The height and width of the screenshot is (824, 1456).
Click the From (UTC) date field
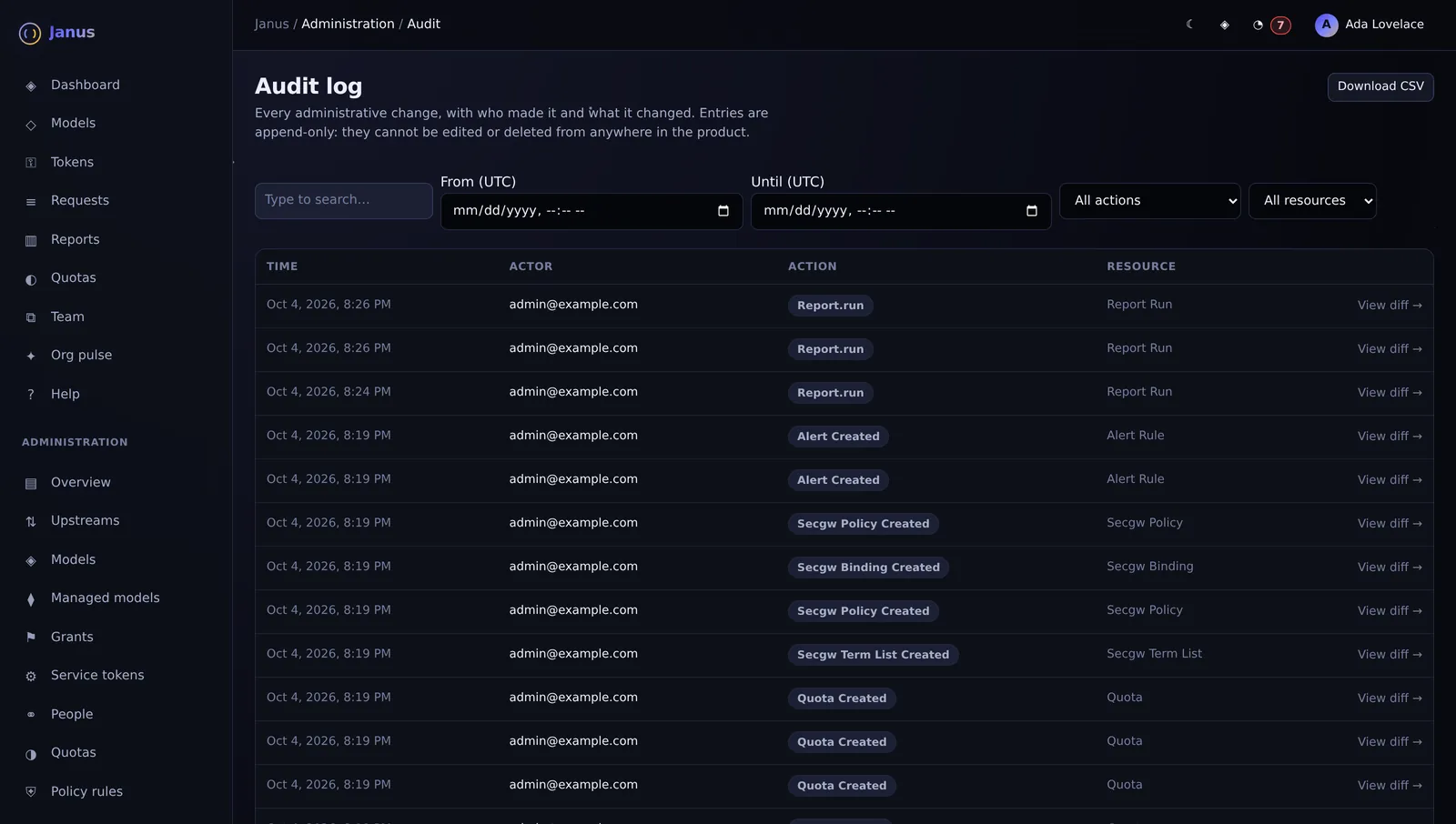pyautogui.click(x=591, y=211)
